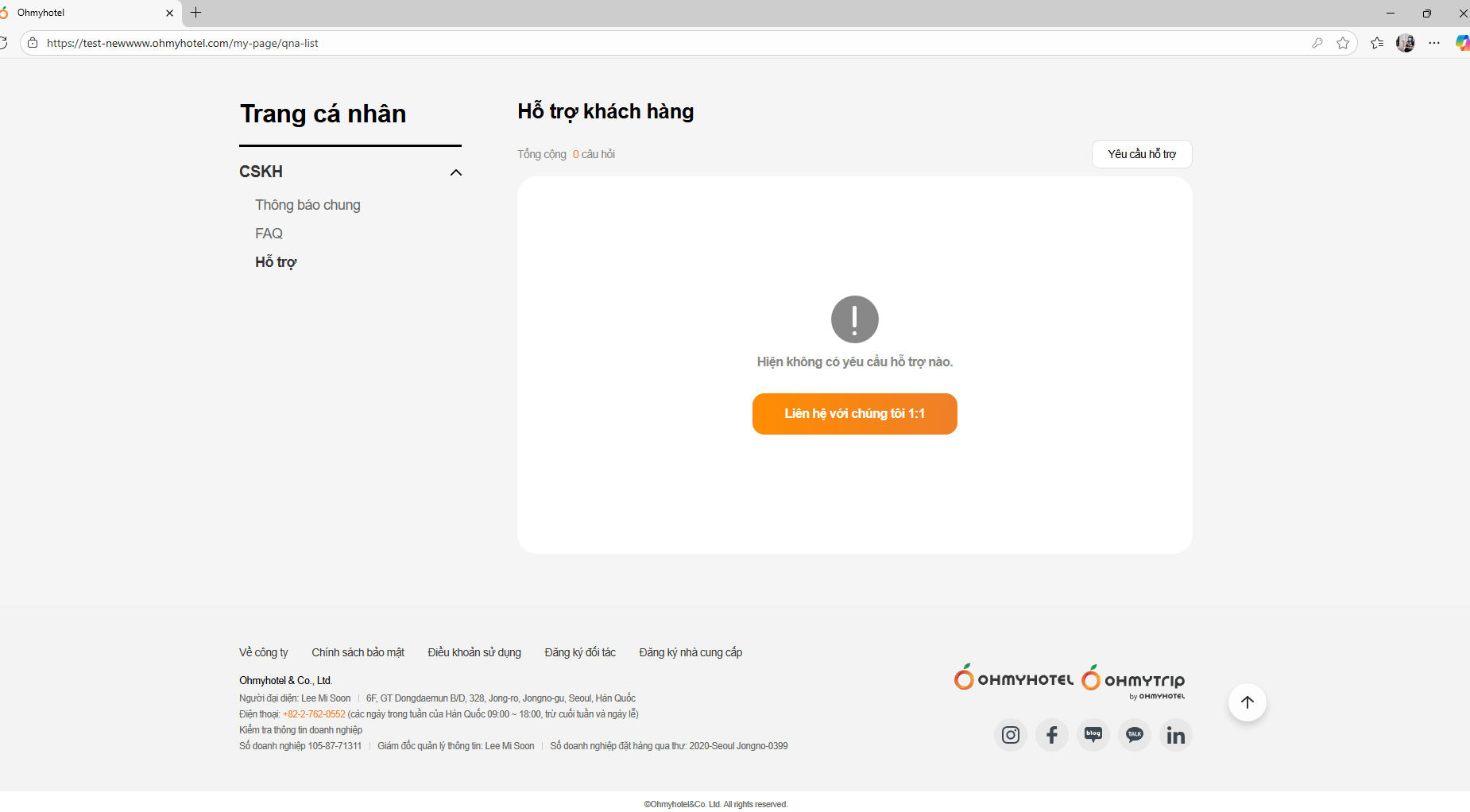The width and height of the screenshot is (1470, 812).
Task: Open the Điều khoản sử dụng link
Action: 474,652
